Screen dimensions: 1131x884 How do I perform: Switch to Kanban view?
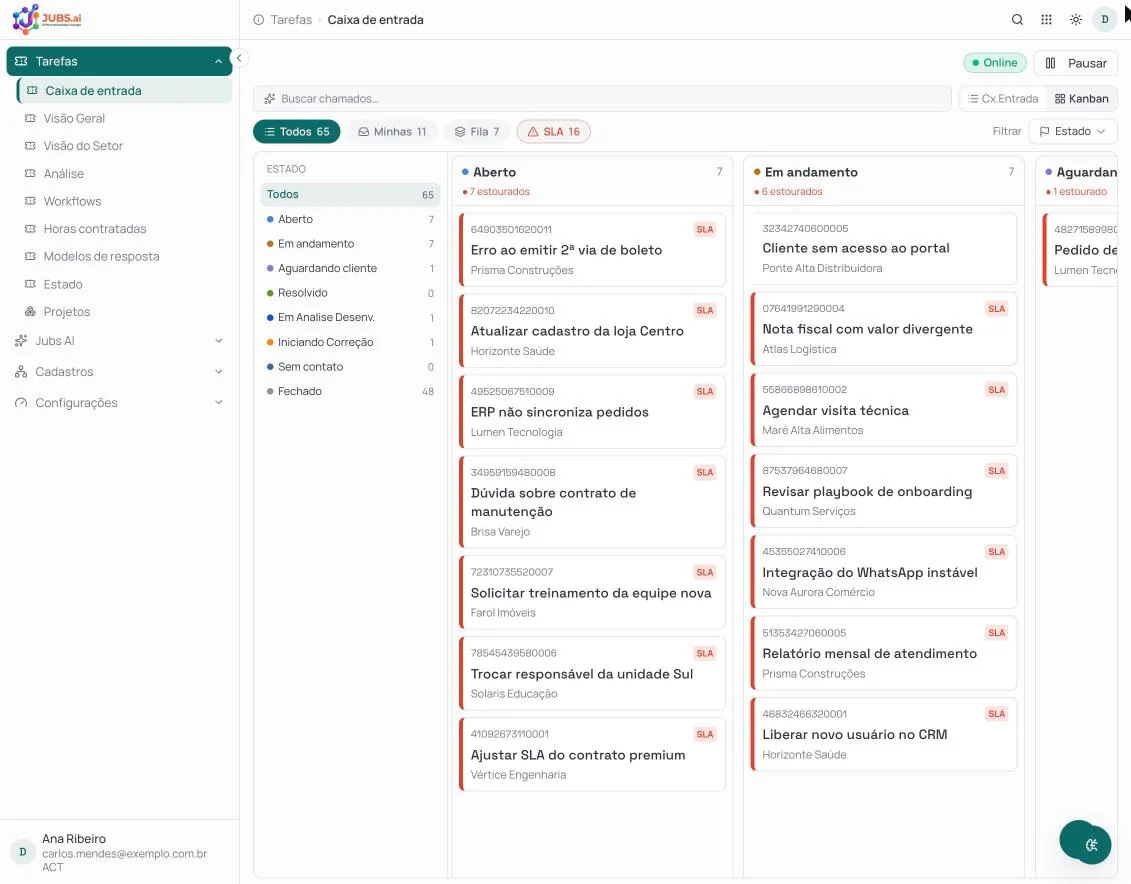point(1081,99)
